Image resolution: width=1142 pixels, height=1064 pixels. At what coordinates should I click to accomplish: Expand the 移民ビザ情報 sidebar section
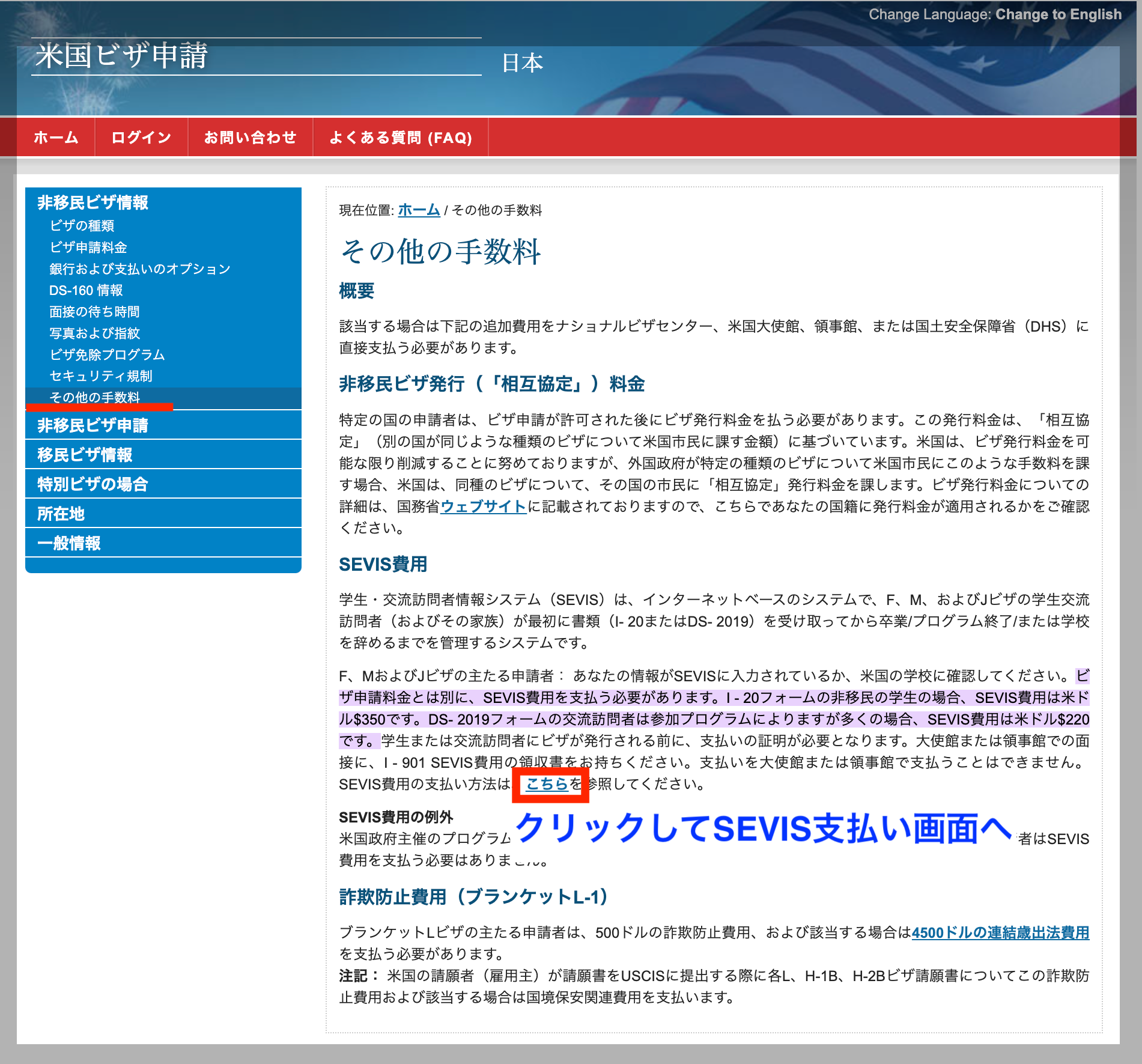[85, 455]
